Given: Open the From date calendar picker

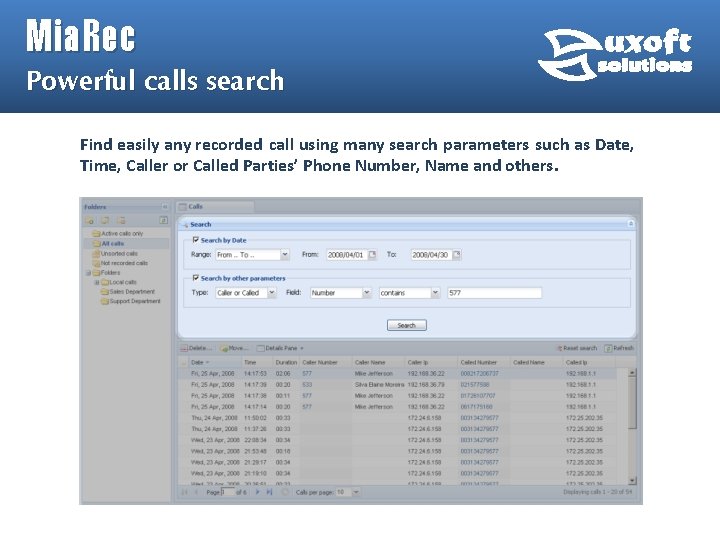Looking at the screenshot, I should [x=372, y=254].
